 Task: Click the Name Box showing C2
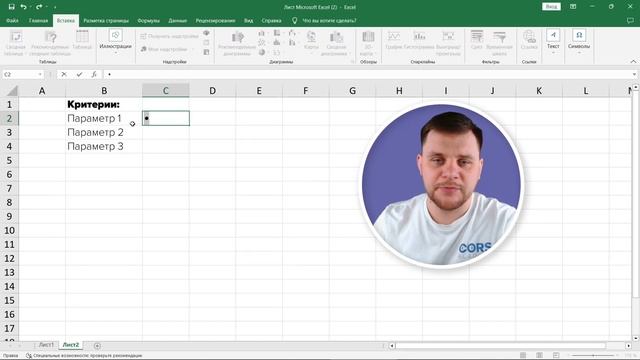click(20, 74)
